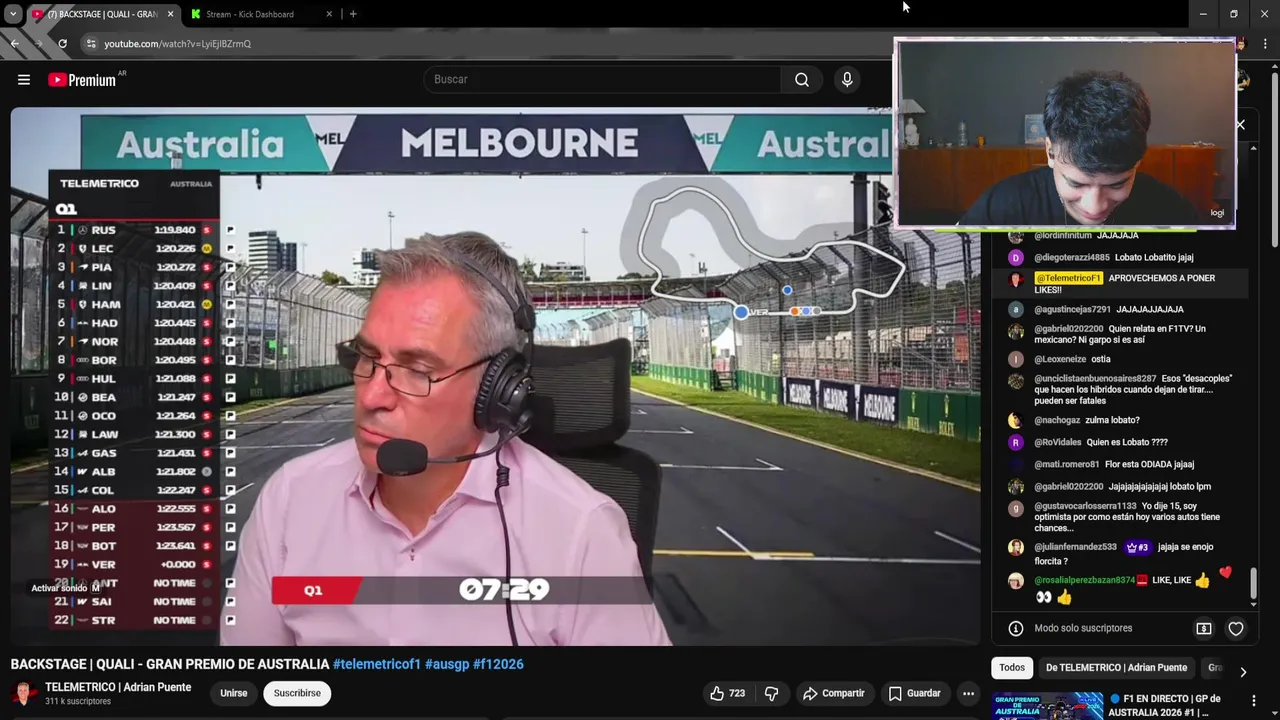The width and height of the screenshot is (1280, 720).
Task: Open TELEMETRICO | Adrian Puente channel name
Action: tap(118, 687)
